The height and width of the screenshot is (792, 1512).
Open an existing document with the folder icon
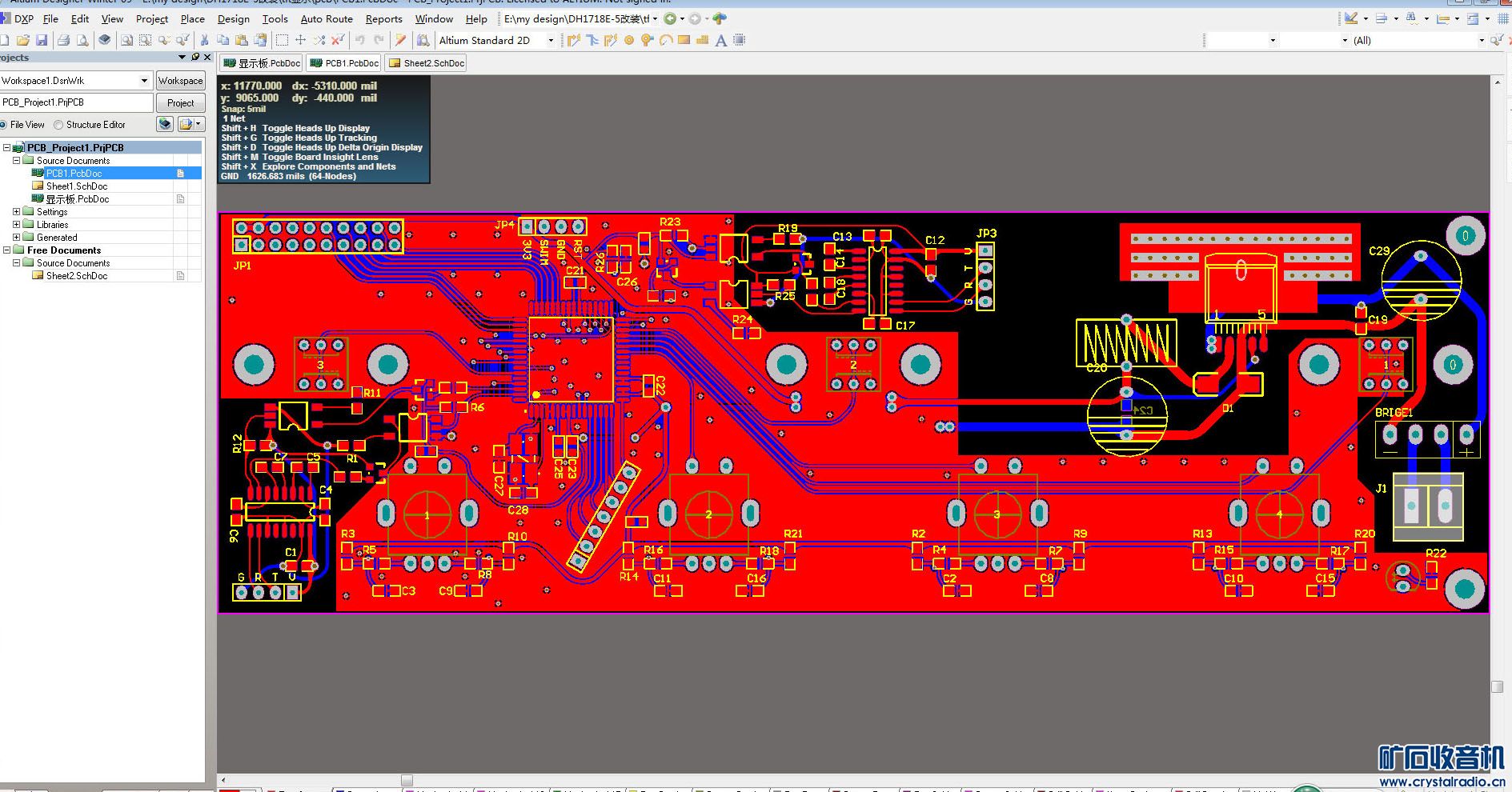[x=23, y=40]
